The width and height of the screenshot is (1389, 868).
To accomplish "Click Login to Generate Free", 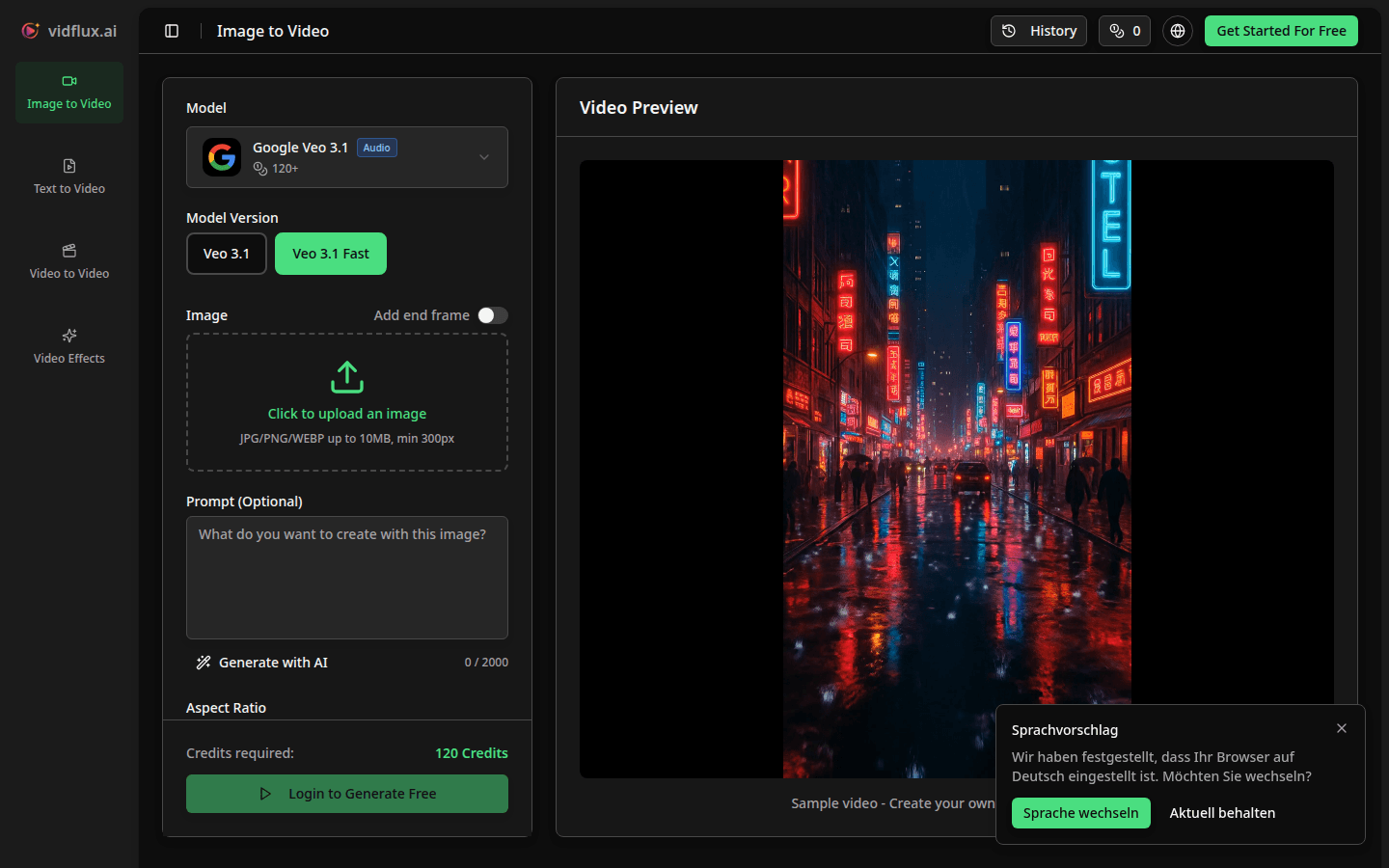I will (347, 794).
